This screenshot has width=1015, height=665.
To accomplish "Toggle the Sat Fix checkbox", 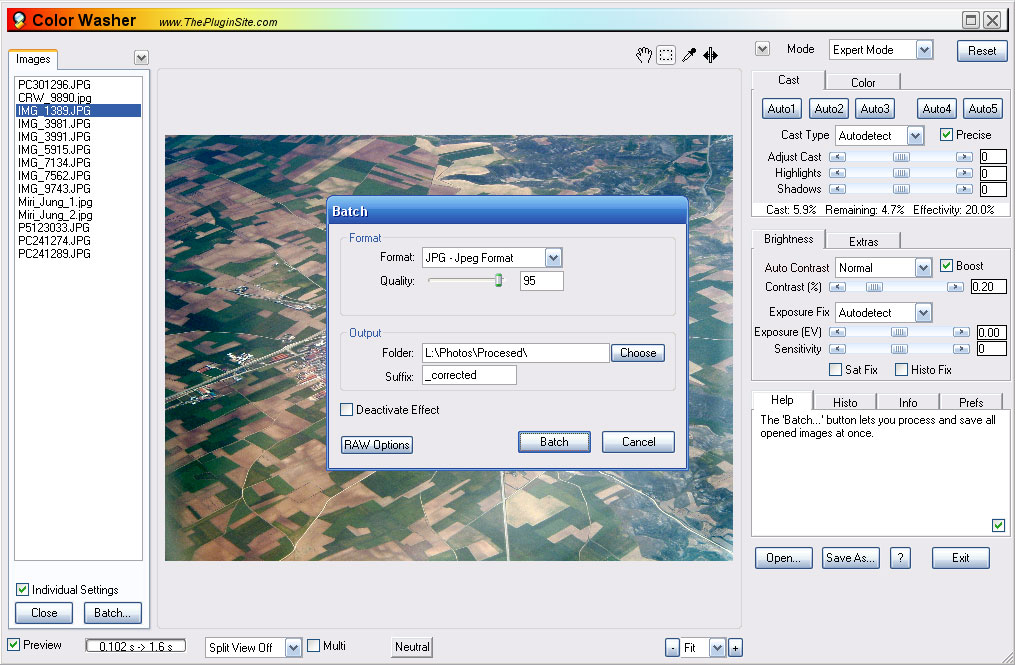I will 836,370.
